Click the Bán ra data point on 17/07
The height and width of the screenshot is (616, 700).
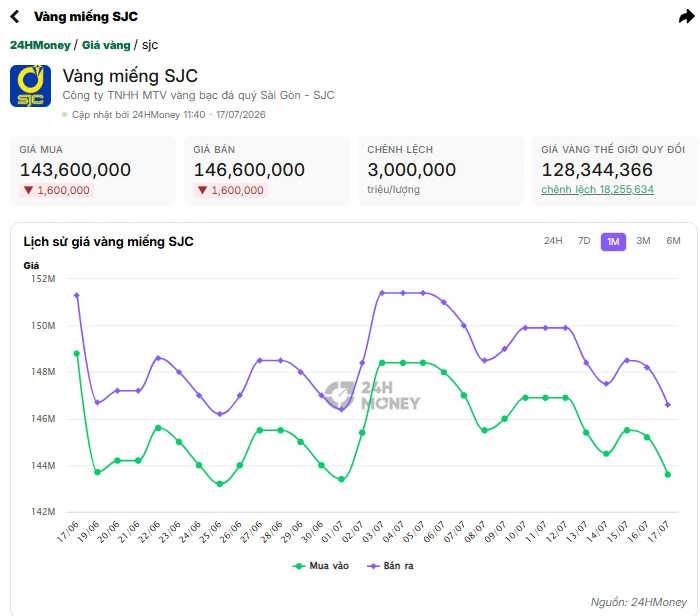coord(668,405)
